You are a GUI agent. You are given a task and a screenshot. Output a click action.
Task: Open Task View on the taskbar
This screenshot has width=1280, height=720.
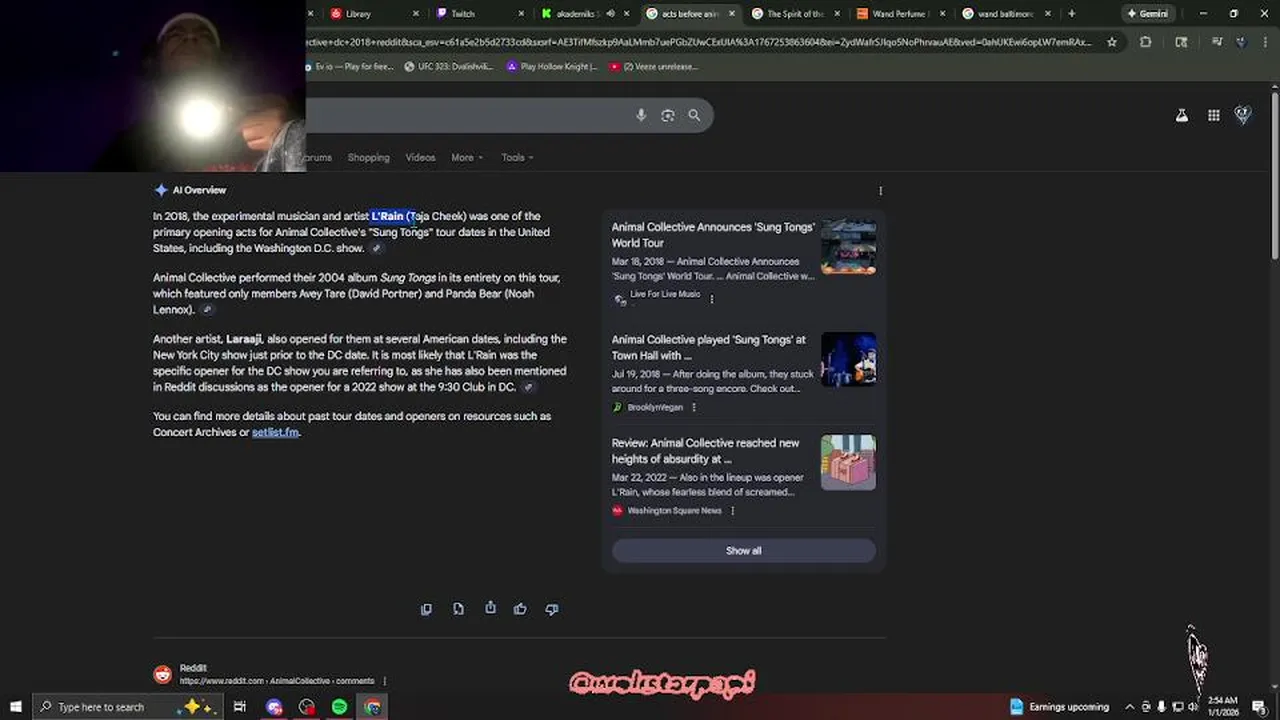[240, 707]
